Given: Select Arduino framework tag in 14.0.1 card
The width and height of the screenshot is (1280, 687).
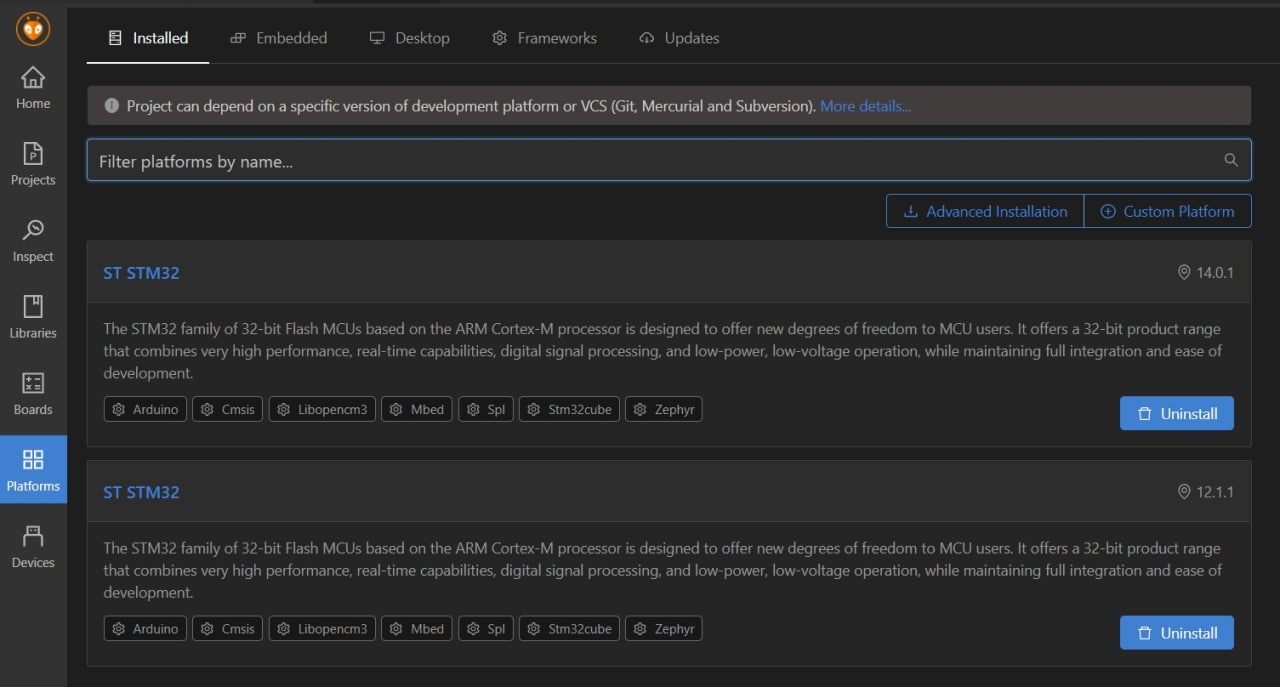Looking at the screenshot, I should [145, 409].
